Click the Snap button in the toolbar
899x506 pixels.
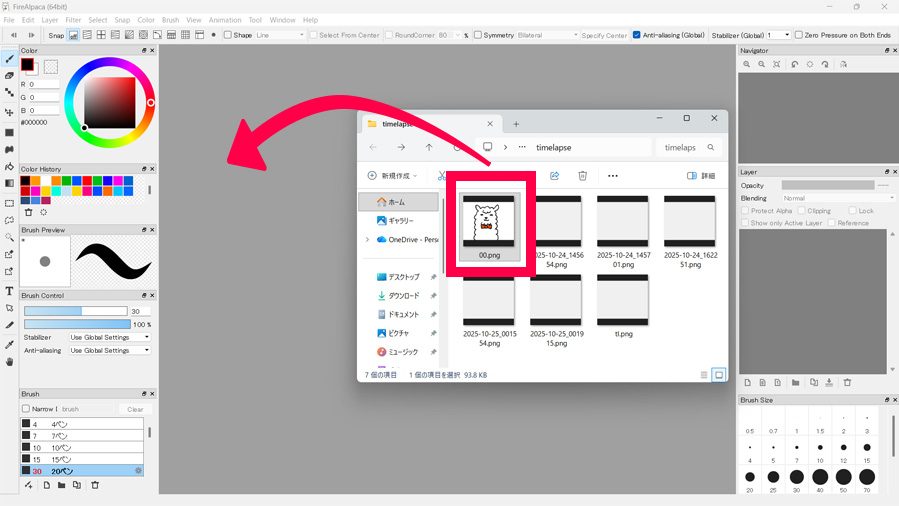[56, 35]
